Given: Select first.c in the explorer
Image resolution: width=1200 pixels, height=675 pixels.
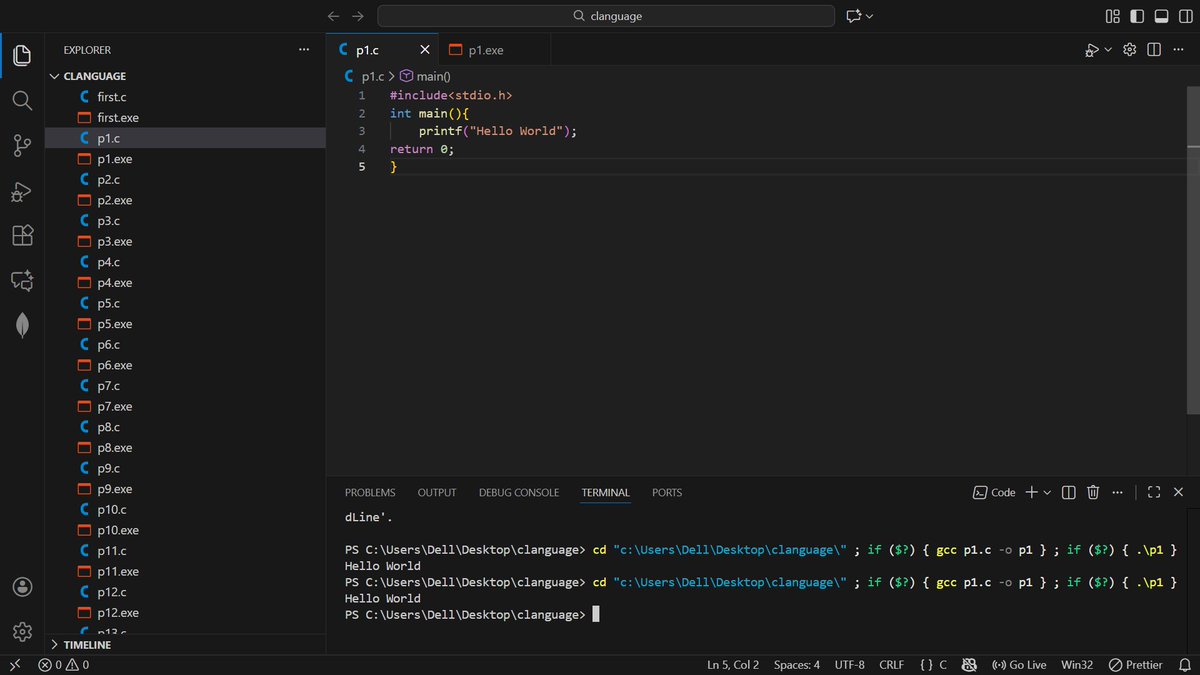Looking at the screenshot, I should (108, 96).
